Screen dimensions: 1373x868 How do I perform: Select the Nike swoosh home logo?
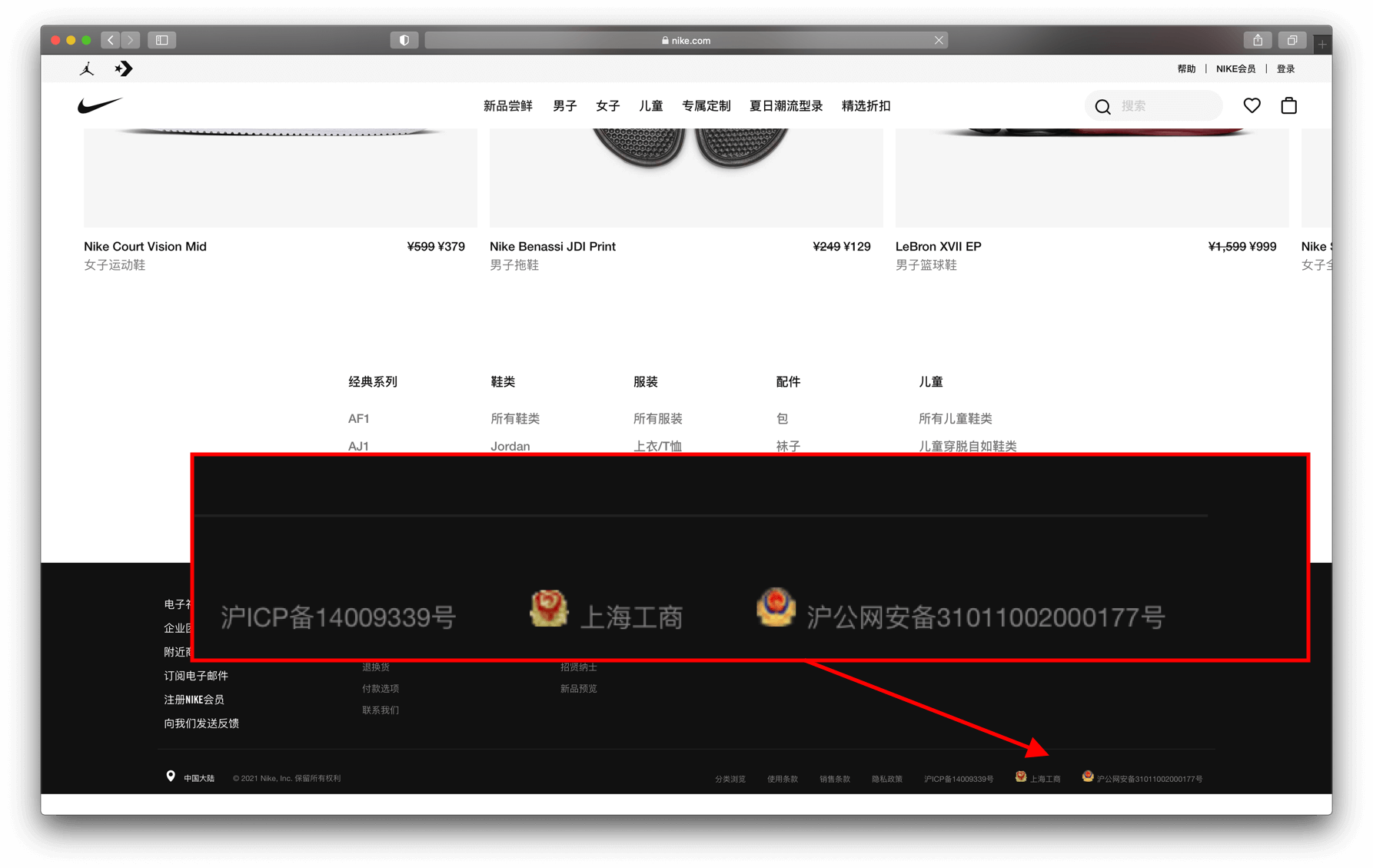(98, 105)
